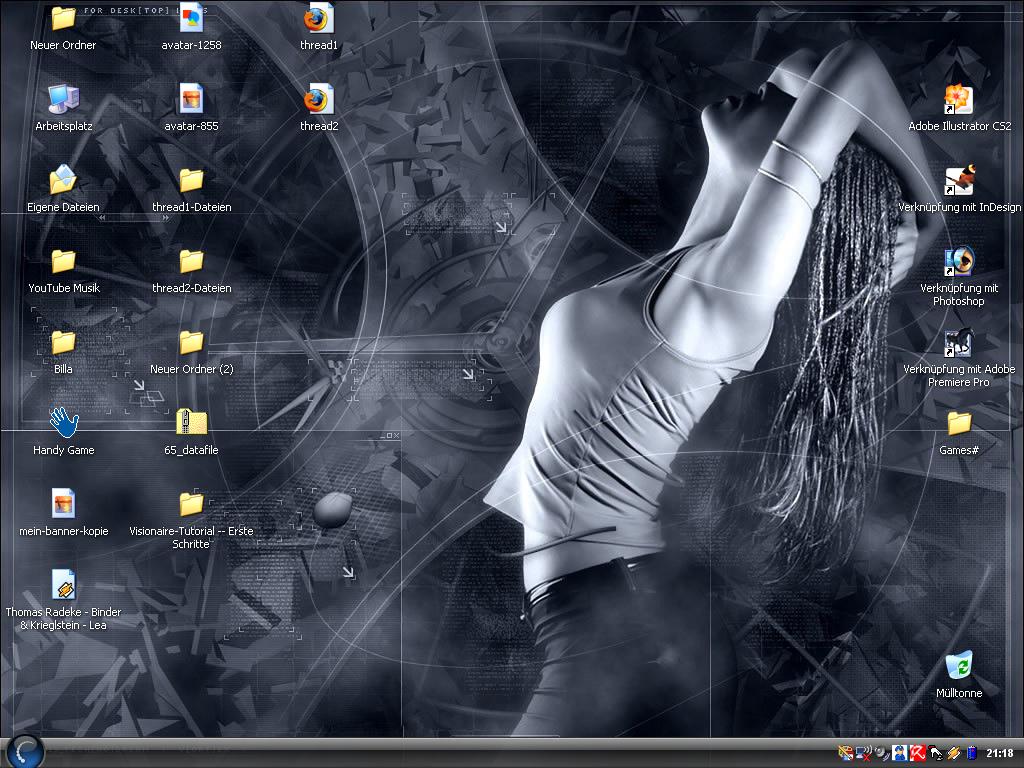
Task: Select the Eigene Dateien folder icon
Action: [x=64, y=181]
